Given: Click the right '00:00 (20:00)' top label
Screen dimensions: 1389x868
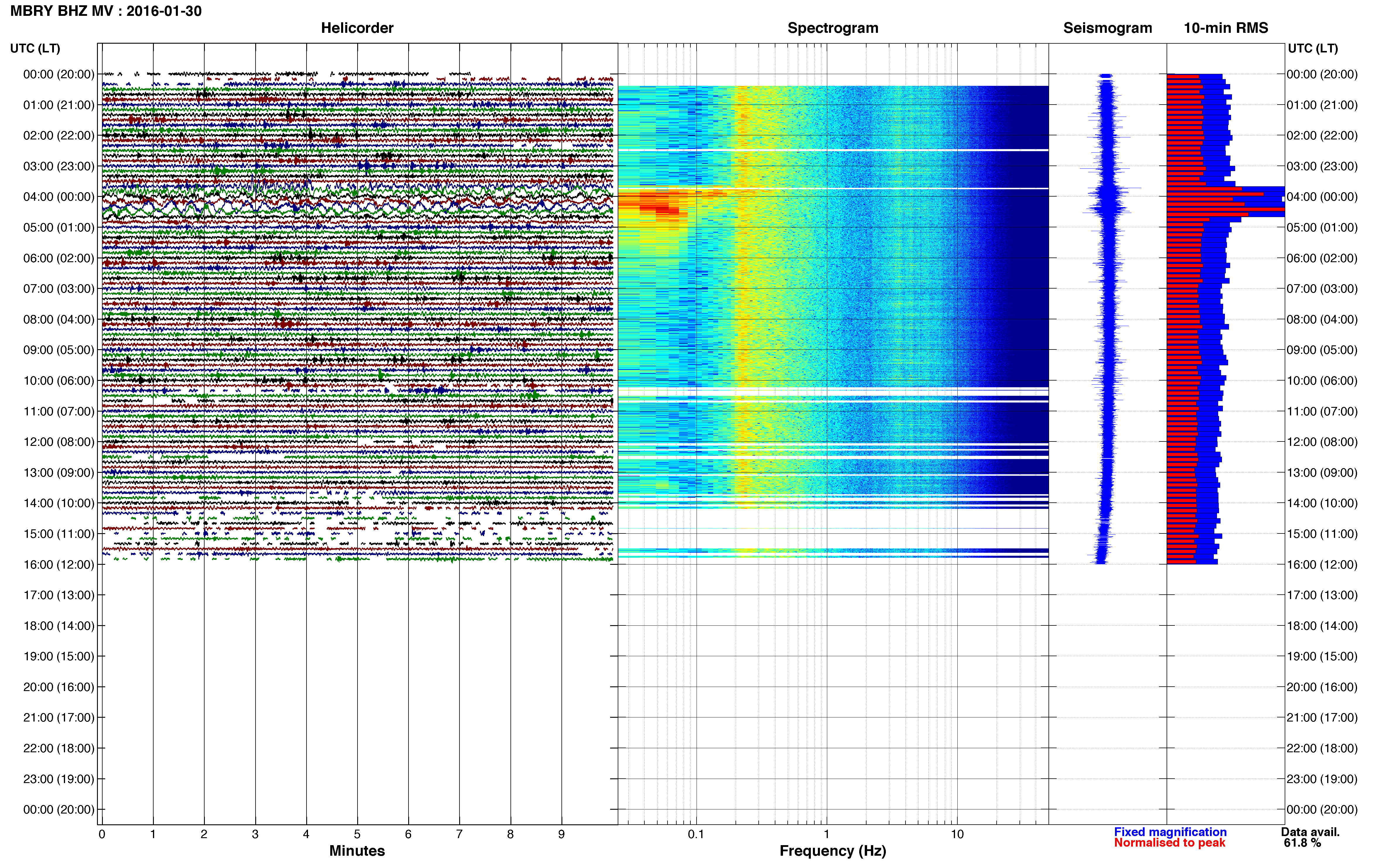Looking at the screenshot, I should pyautogui.click(x=1322, y=74).
